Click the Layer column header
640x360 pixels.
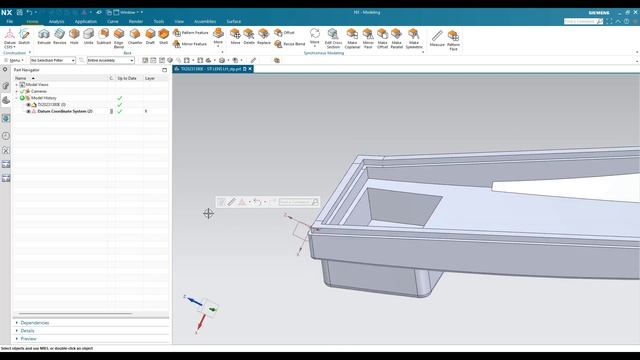[150, 78]
